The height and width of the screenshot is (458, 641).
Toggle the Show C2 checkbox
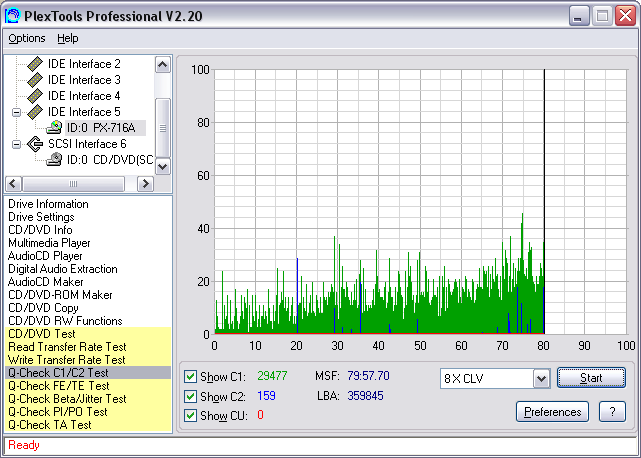tap(190, 396)
